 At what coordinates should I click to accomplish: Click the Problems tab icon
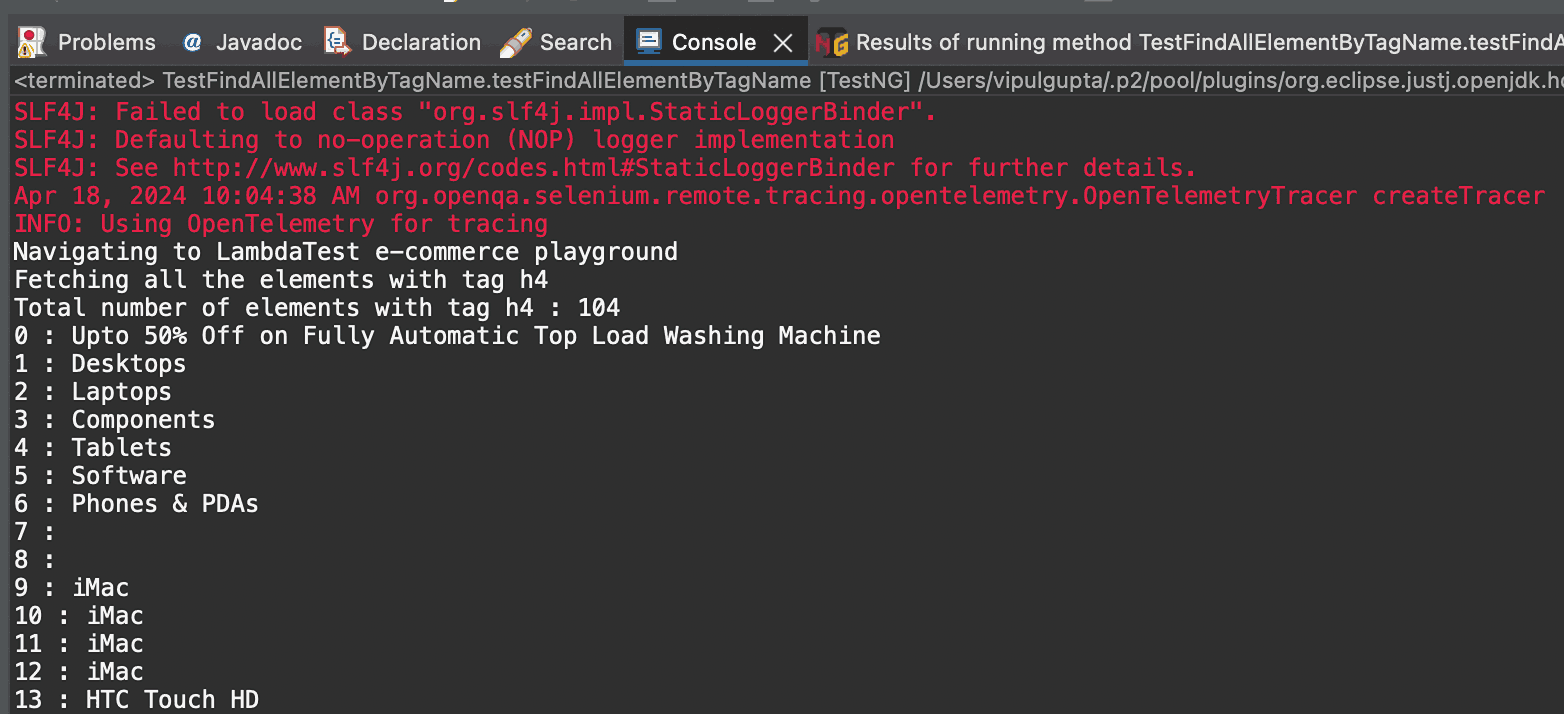coord(33,42)
